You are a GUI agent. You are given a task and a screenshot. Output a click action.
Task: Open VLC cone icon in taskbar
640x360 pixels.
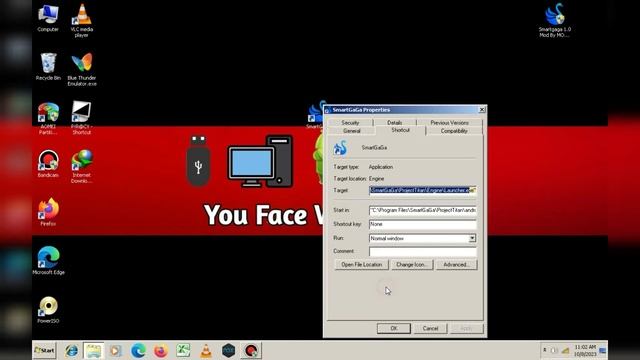coord(206,351)
